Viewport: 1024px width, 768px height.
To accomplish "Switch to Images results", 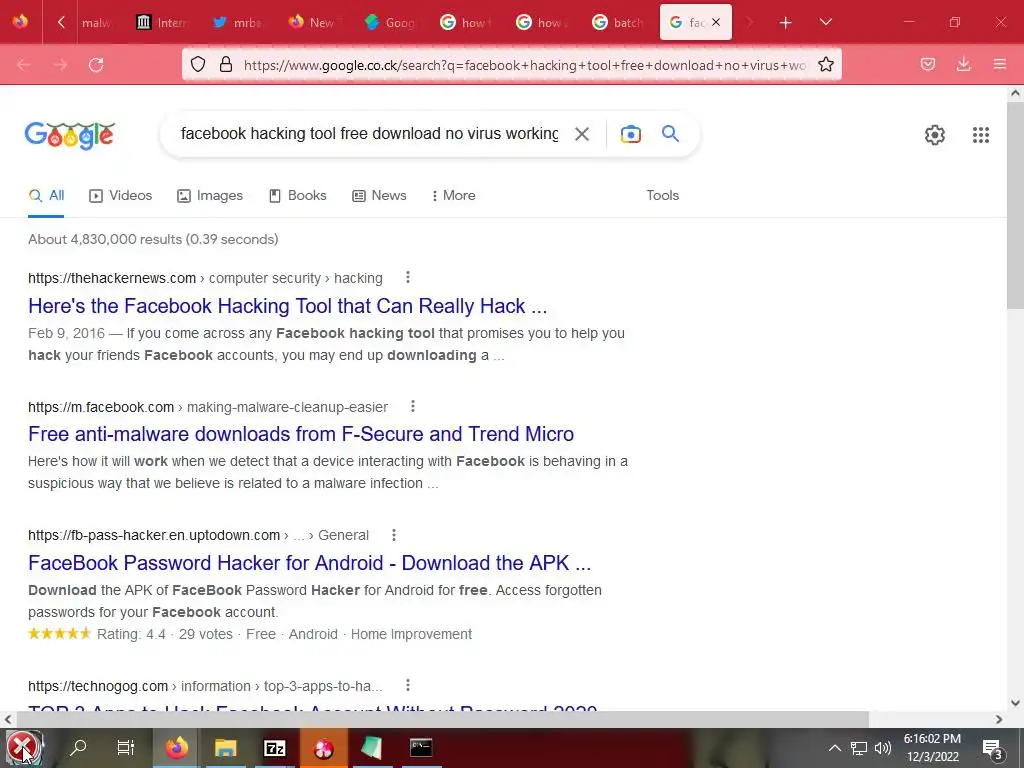I will tap(210, 195).
